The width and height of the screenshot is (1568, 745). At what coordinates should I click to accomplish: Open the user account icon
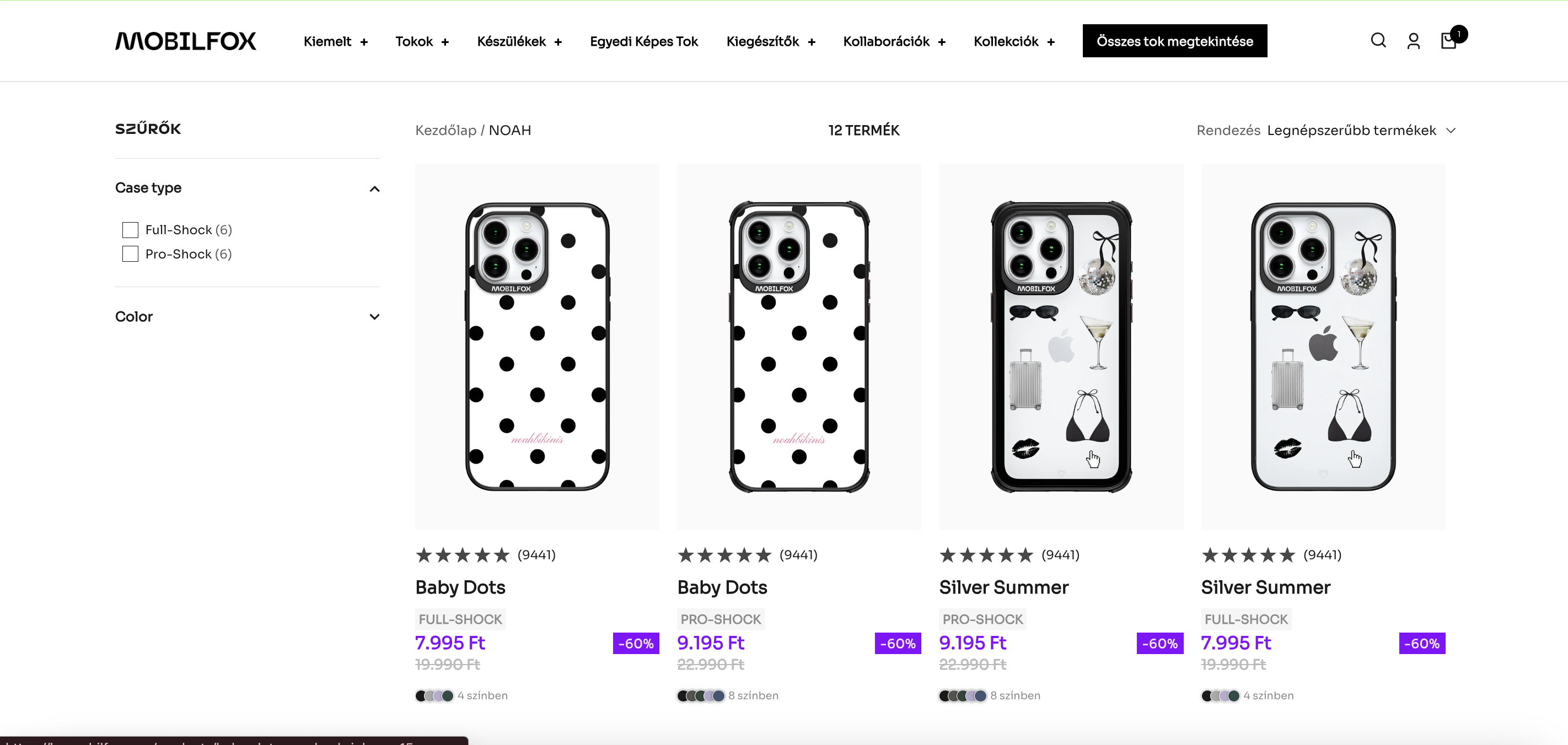click(x=1414, y=41)
